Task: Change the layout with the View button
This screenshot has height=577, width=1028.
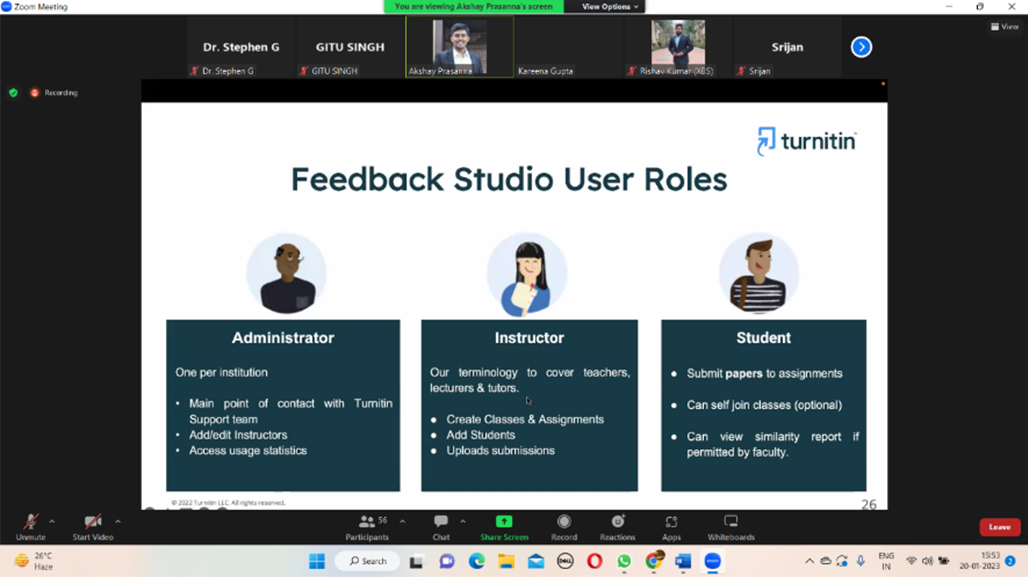Action: (1004, 27)
